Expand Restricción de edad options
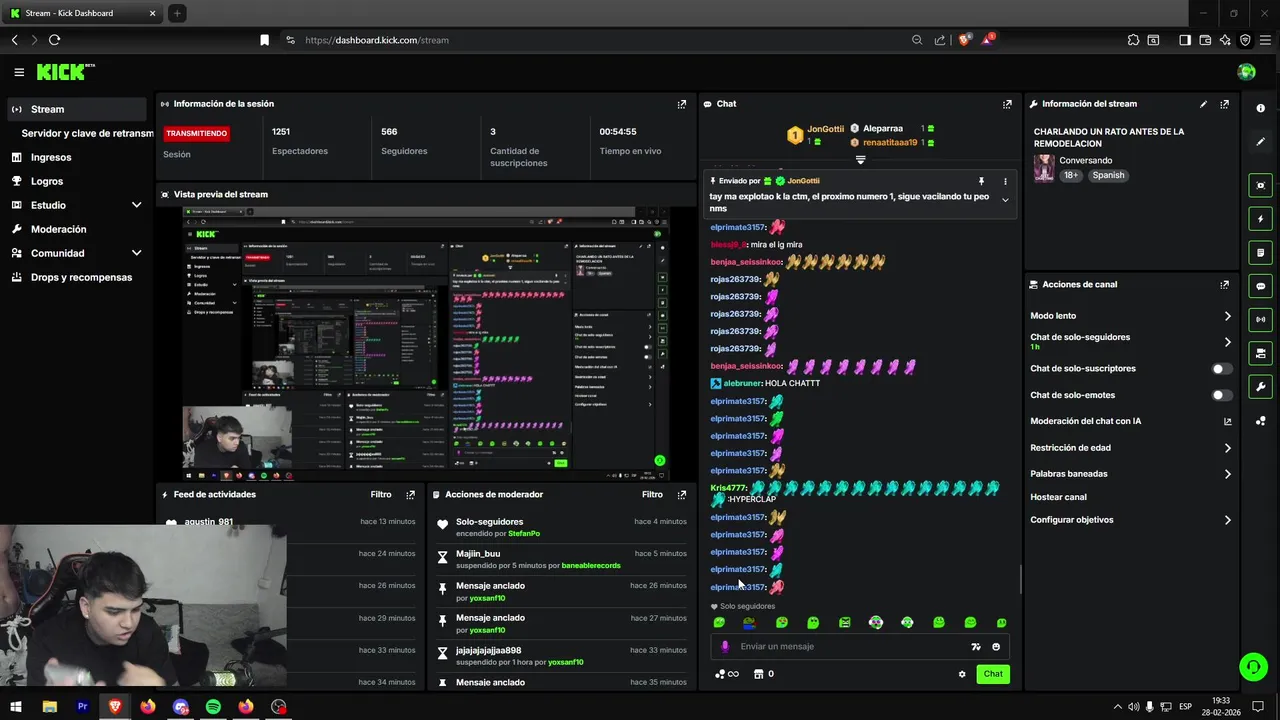The height and width of the screenshot is (720, 1280). click(x=1228, y=448)
